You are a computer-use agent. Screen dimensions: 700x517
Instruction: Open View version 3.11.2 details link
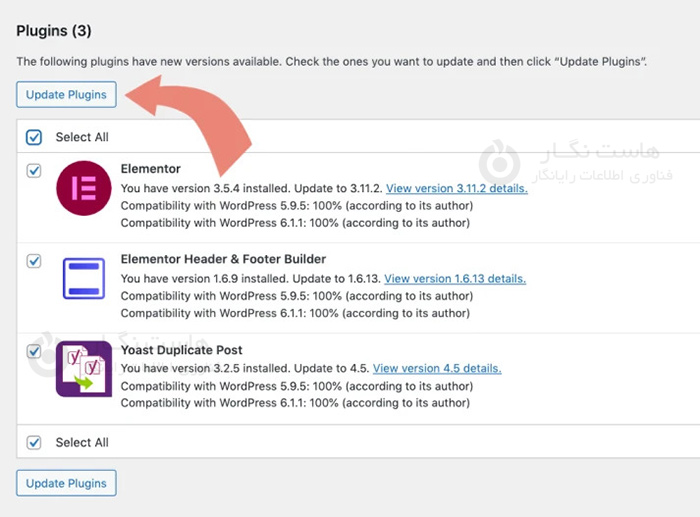pos(456,188)
